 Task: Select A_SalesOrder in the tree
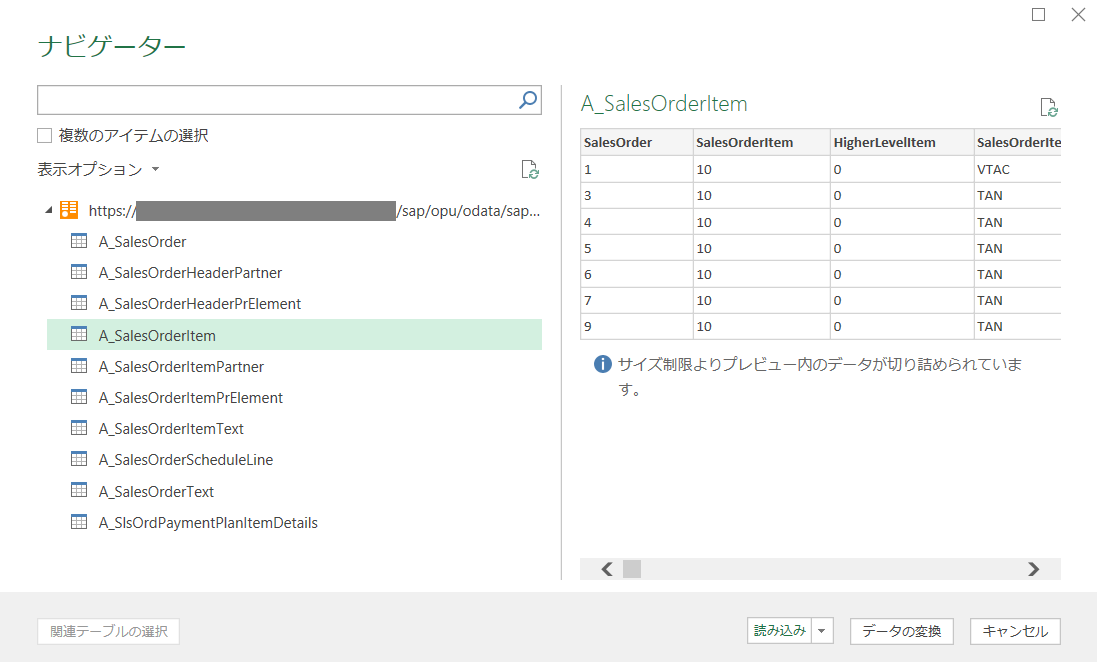pos(142,241)
